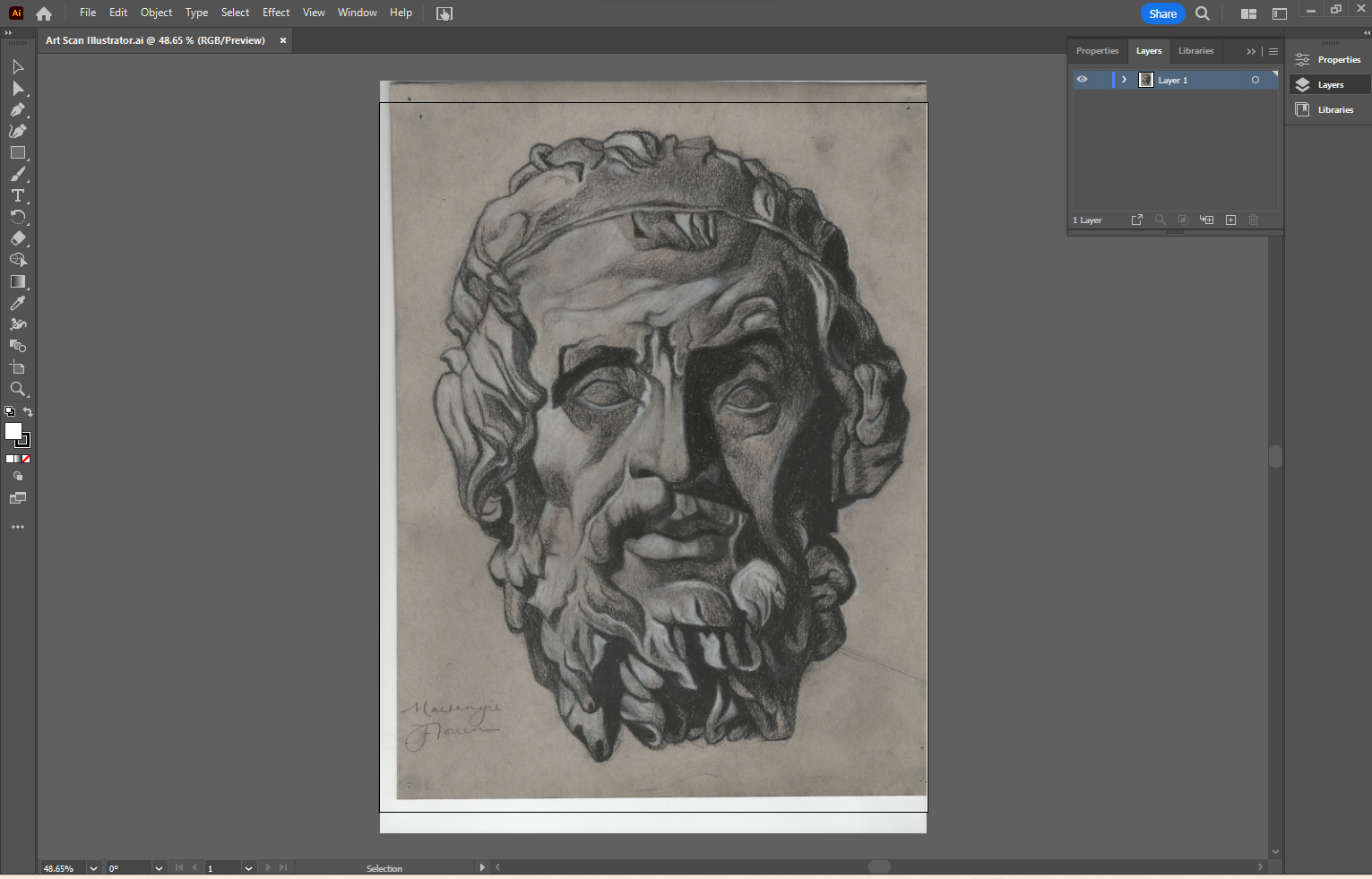Set paint mode to None
This screenshot has height=879, width=1372.
[x=26, y=459]
